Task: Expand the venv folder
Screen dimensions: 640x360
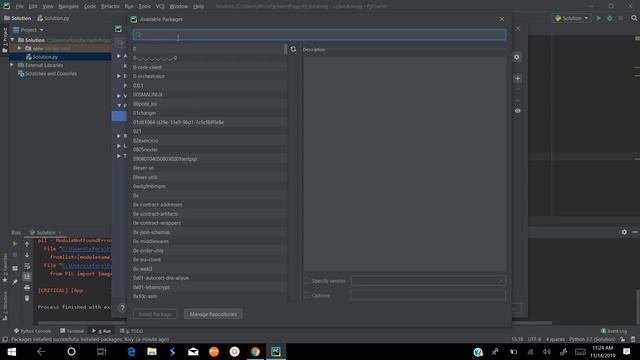Action: (x=19, y=48)
